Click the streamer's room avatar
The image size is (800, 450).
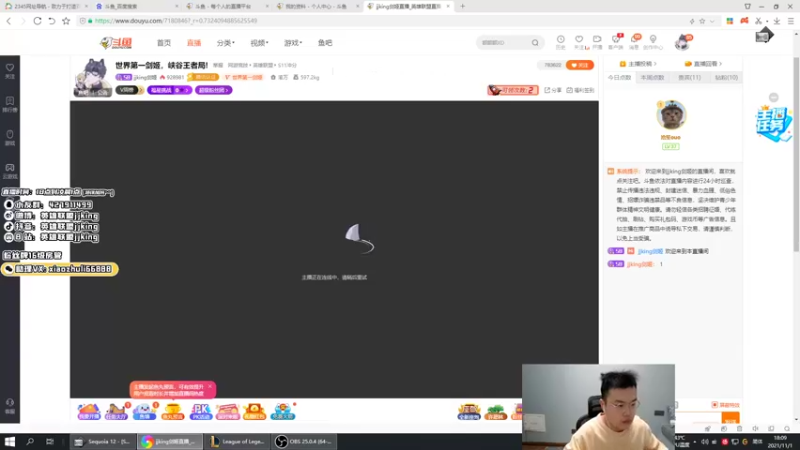point(92,78)
